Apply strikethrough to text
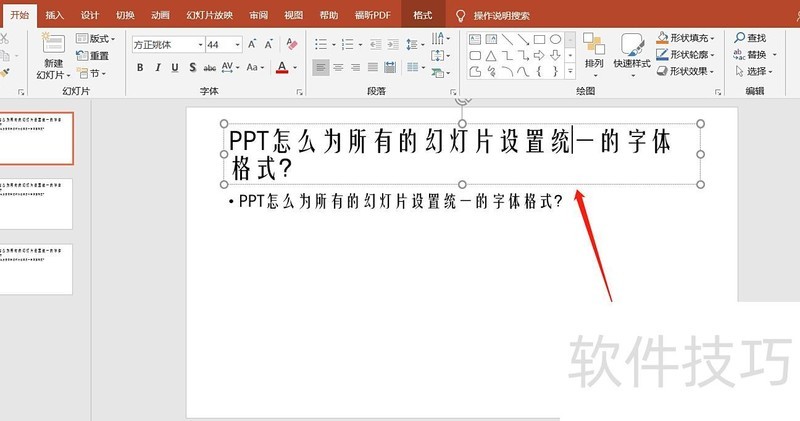 pos(210,68)
